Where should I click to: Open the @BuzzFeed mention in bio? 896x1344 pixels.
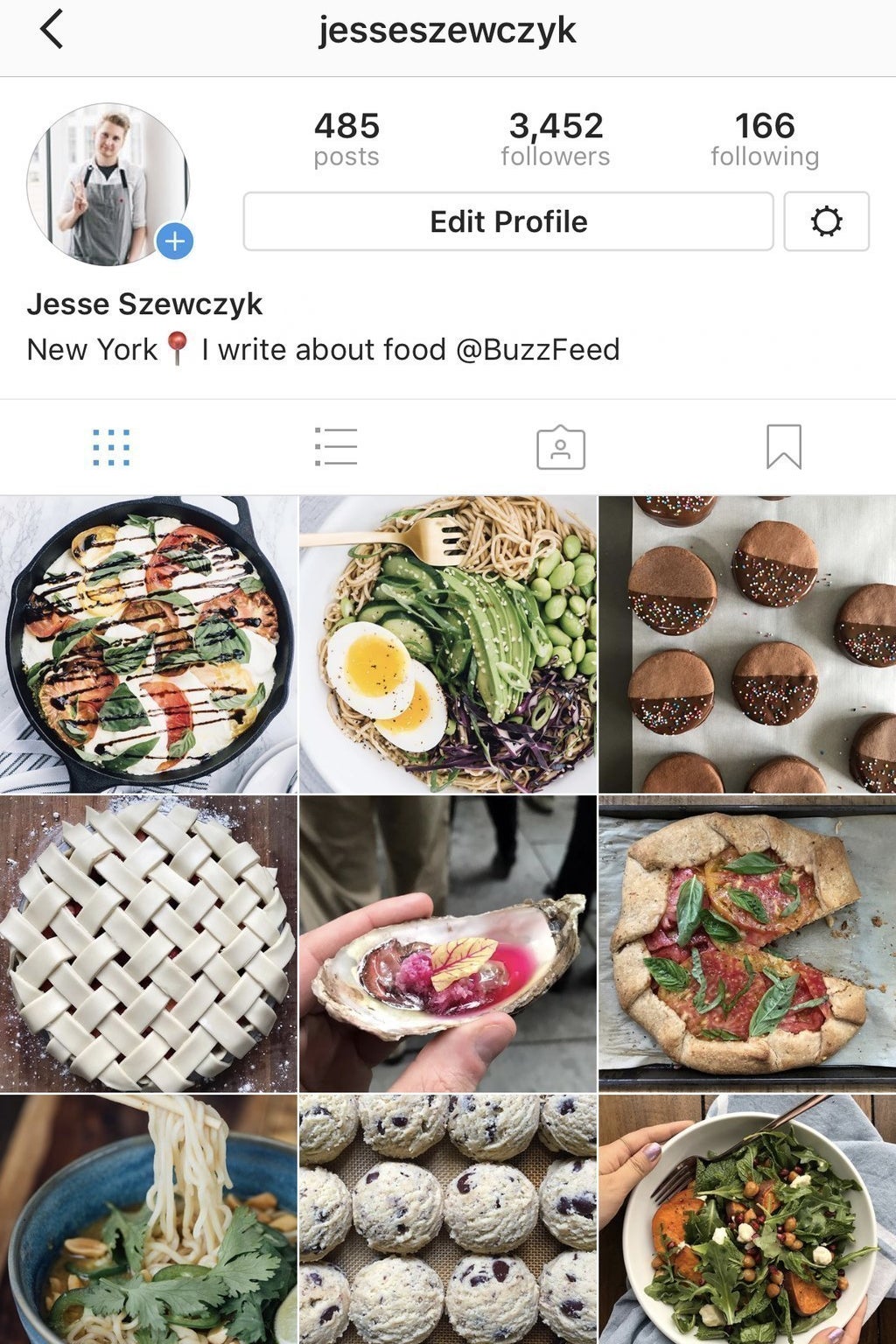(x=537, y=349)
